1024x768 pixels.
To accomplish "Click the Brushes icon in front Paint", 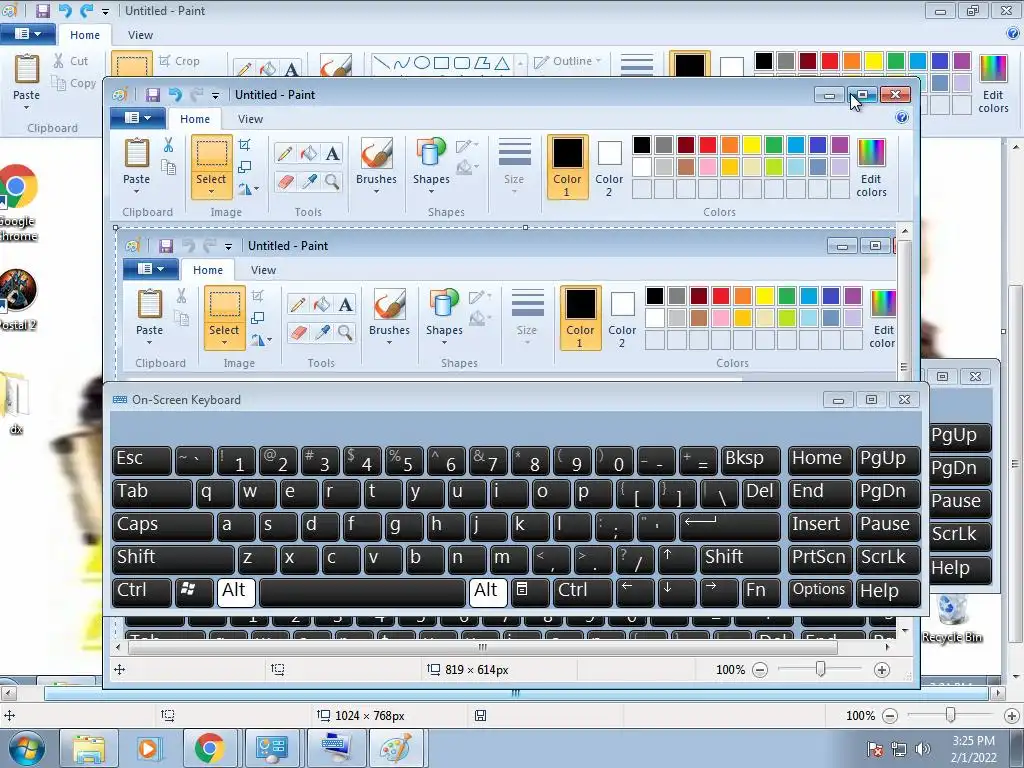I will (376, 154).
